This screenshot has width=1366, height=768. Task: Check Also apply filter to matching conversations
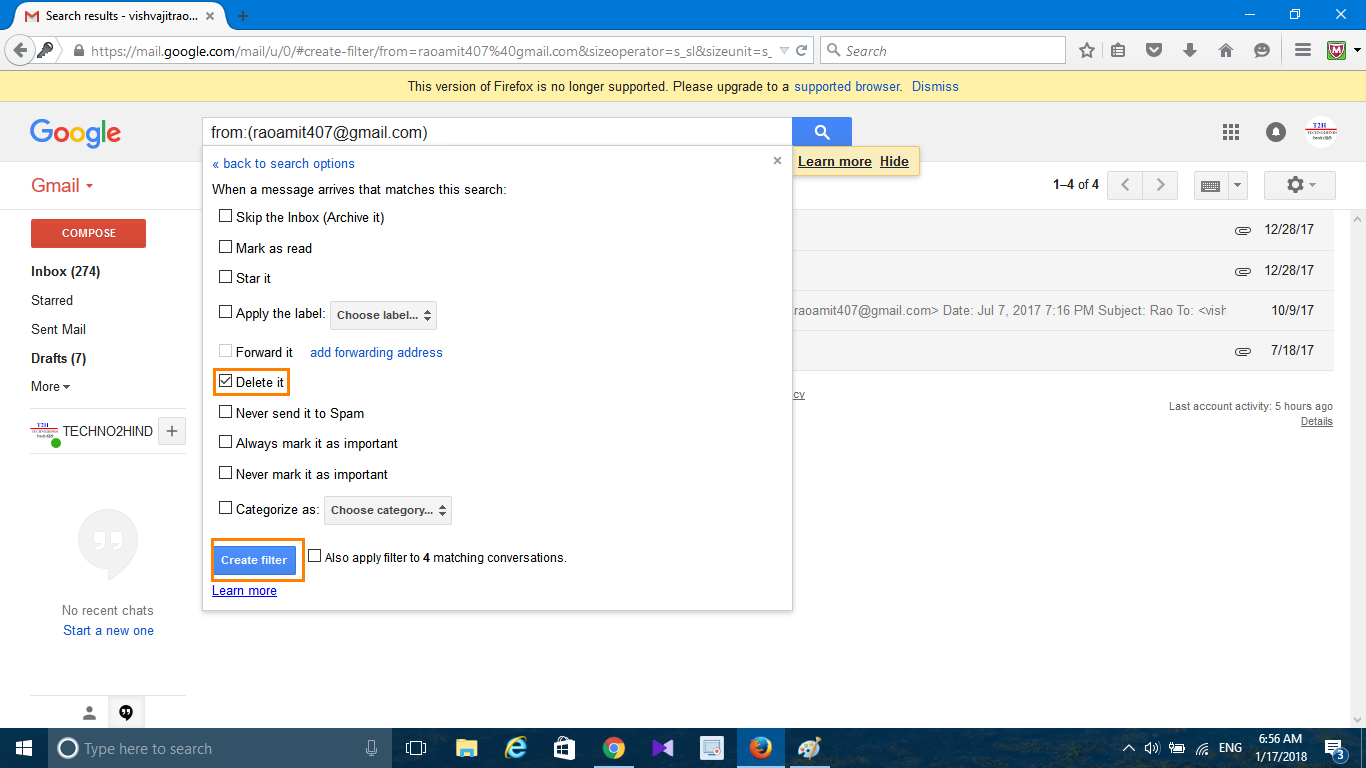tap(314, 556)
